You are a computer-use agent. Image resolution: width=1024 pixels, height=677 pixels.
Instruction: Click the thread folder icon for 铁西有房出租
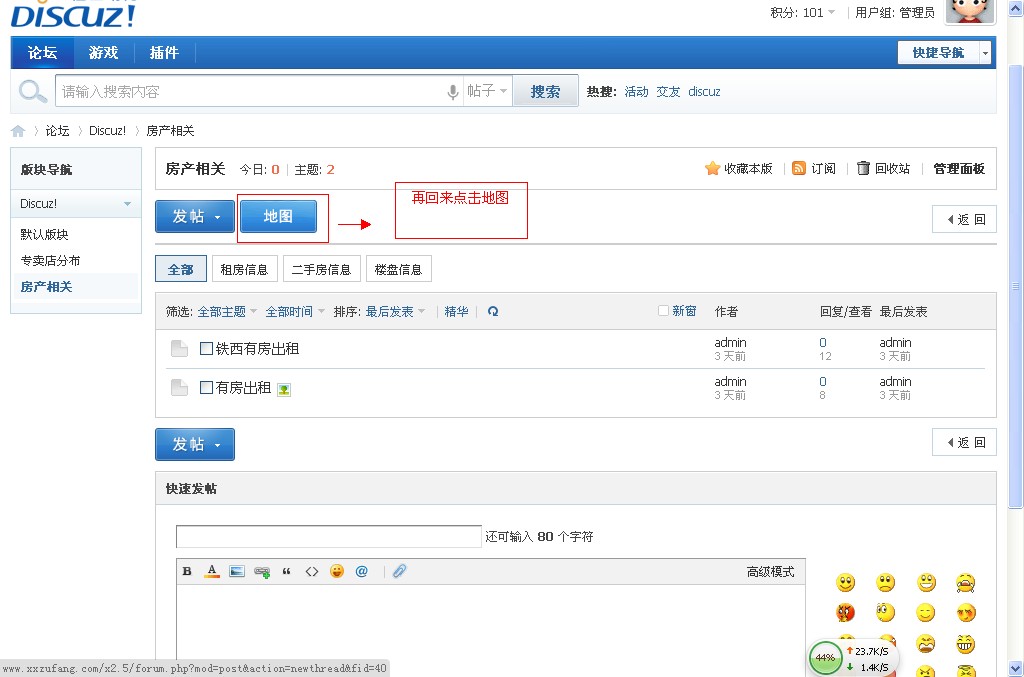[x=180, y=349]
